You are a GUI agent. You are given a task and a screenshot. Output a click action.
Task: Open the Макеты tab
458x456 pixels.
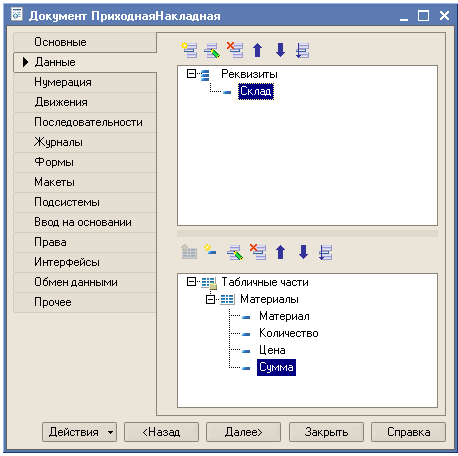pos(85,182)
